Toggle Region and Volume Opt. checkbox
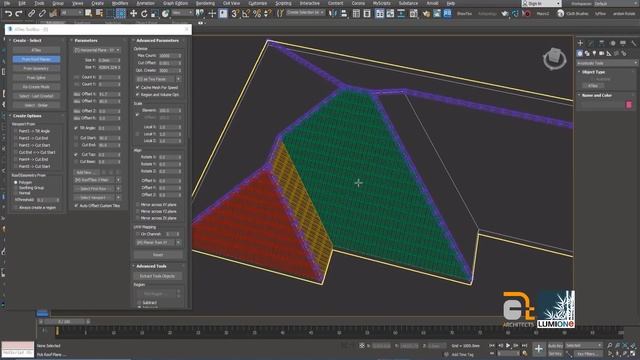Viewport: 640px width, 360px height. (138, 94)
